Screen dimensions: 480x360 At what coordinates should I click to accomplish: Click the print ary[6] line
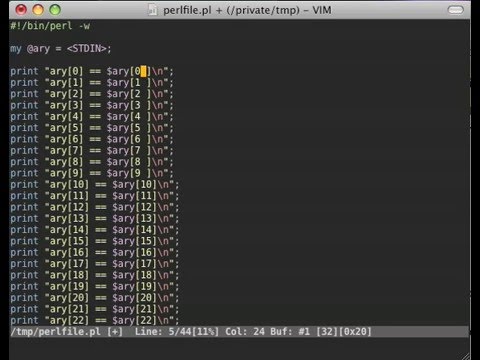pyautogui.click(x=92, y=139)
